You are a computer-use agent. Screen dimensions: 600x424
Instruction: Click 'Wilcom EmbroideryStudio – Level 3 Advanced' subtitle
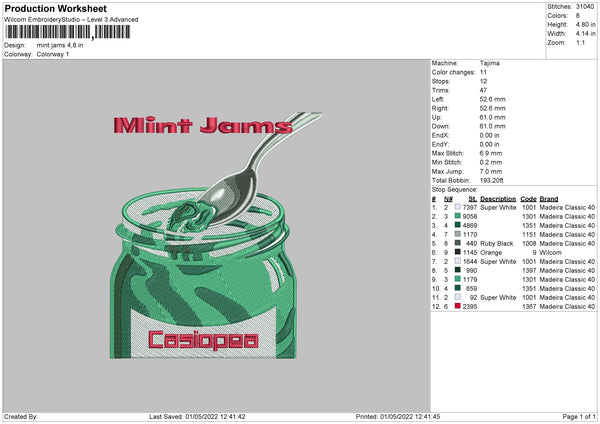pos(71,20)
